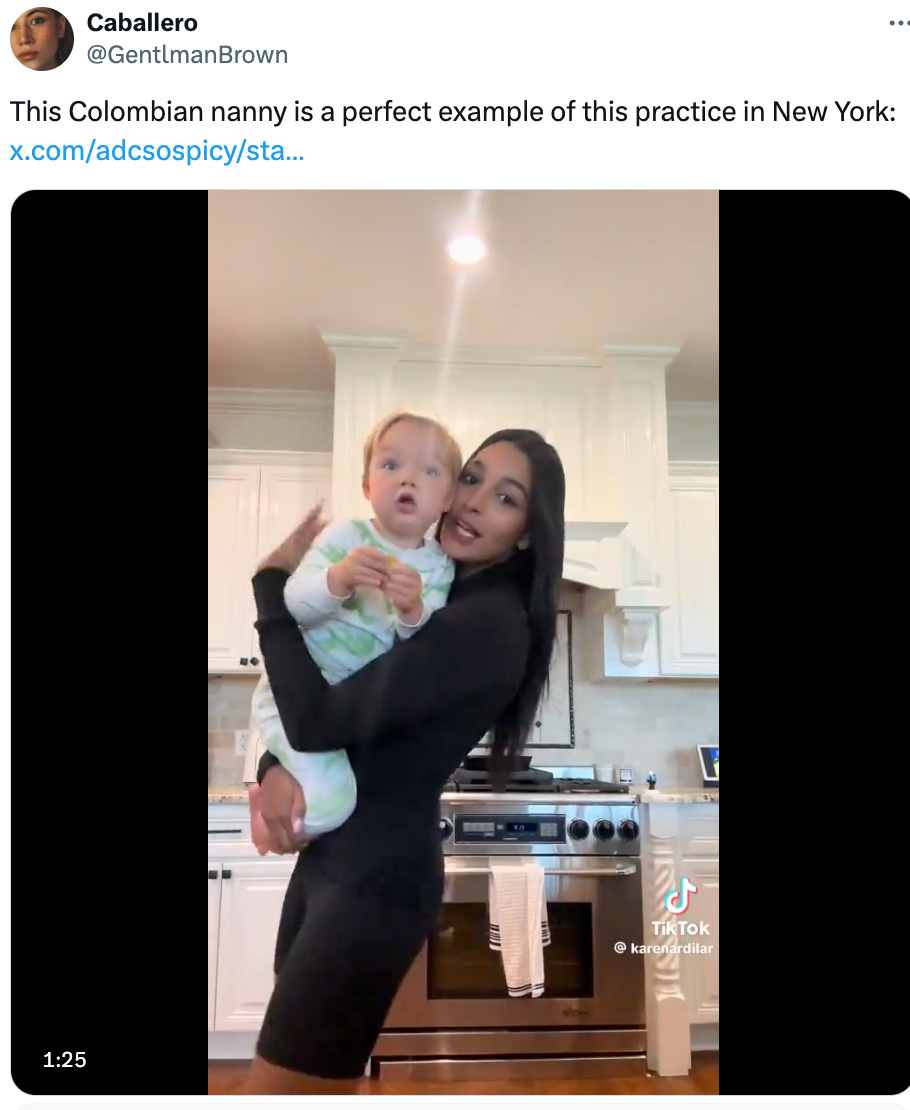This screenshot has width=910, height=1110.
Task: Click the 1:25 video duration badge
Action: click(64, 1060)
